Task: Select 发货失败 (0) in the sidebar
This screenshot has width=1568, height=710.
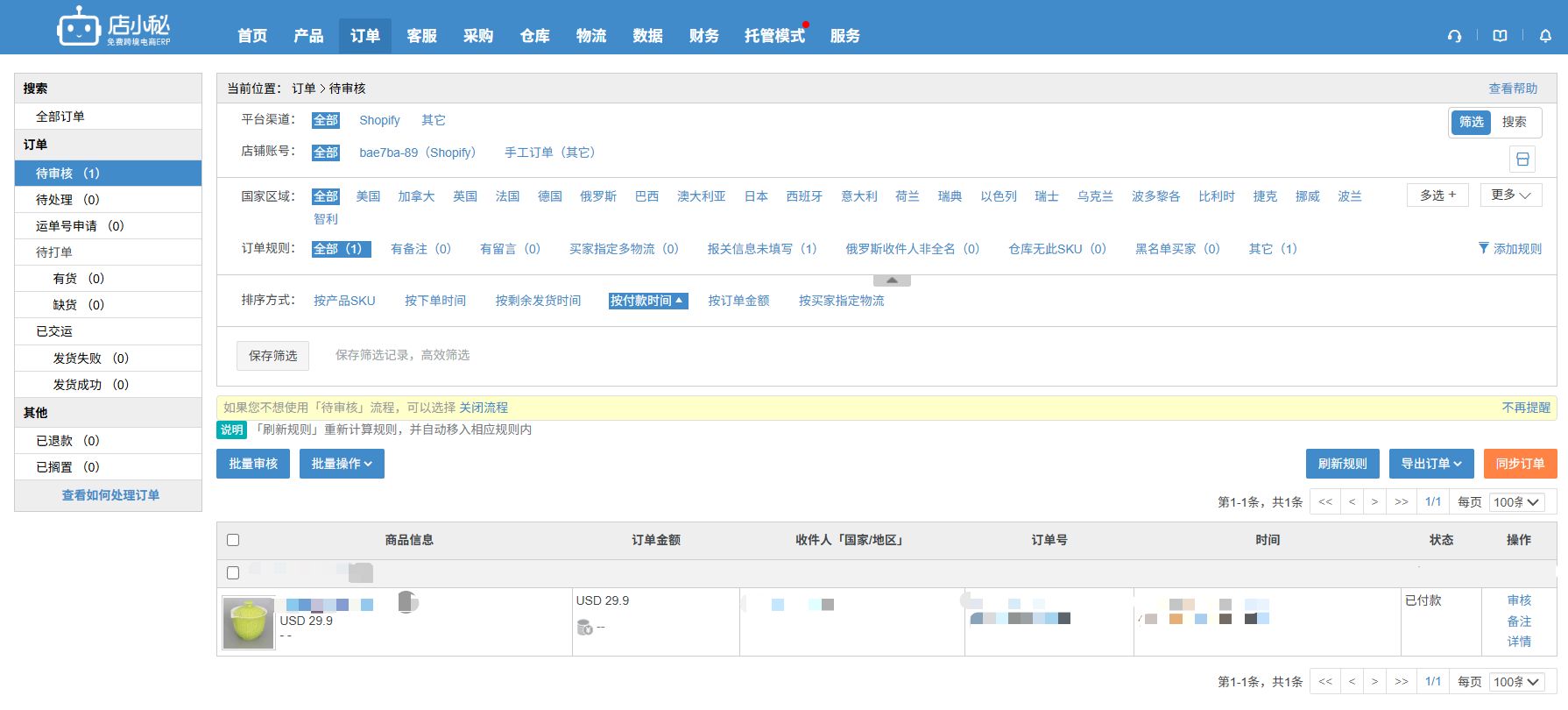Action: (108, 359)
